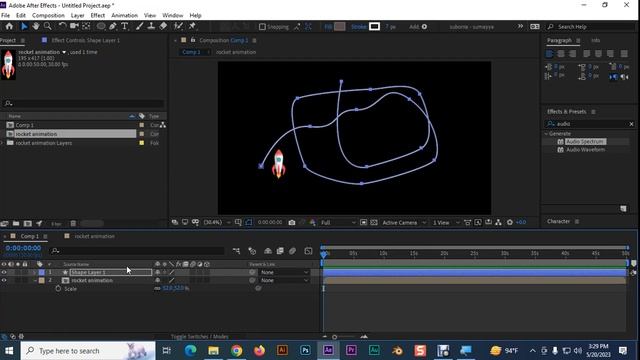Toggle the Snapping checkbox
This screenshot has width=640, height=360.
pos(262,27)
